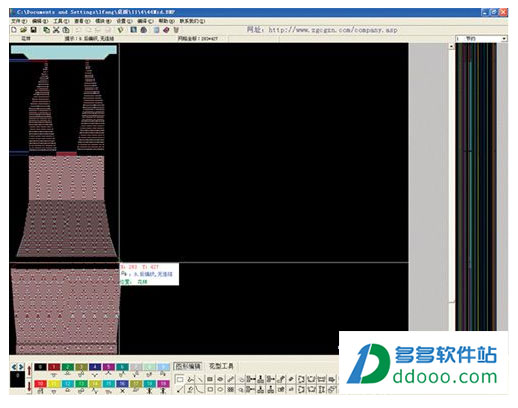Click the blue left arrow above preview
This screenshot has width=518, height=408.
[14, 367]
